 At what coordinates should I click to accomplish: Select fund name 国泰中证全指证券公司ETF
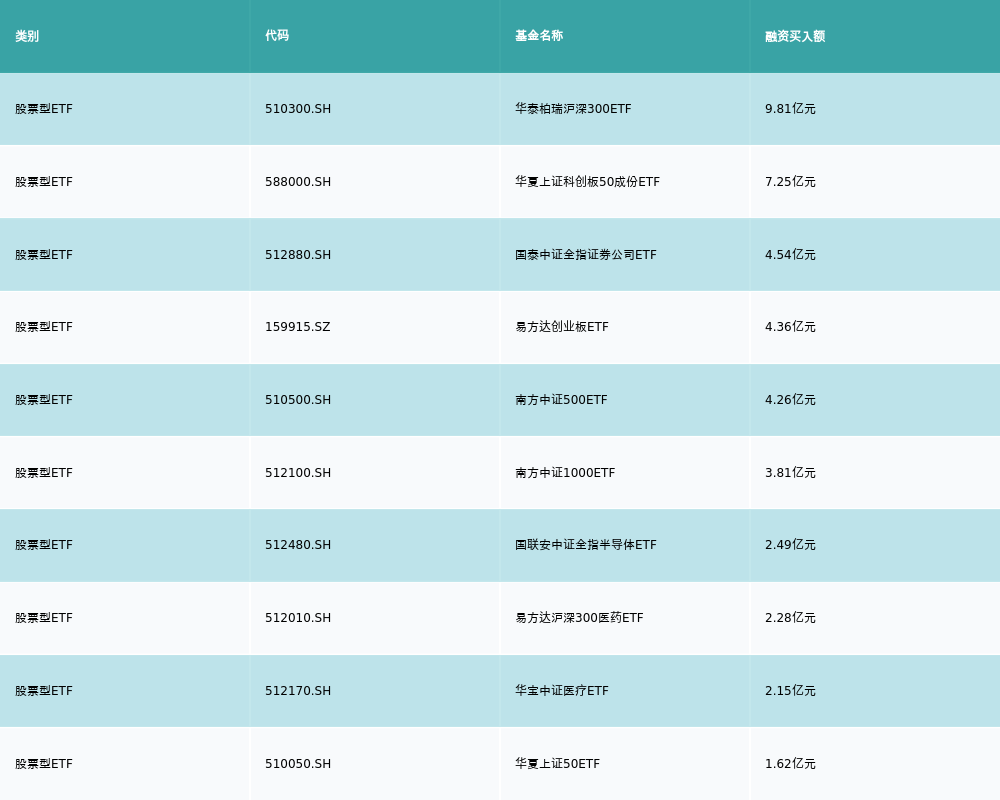tap(585, 255)
